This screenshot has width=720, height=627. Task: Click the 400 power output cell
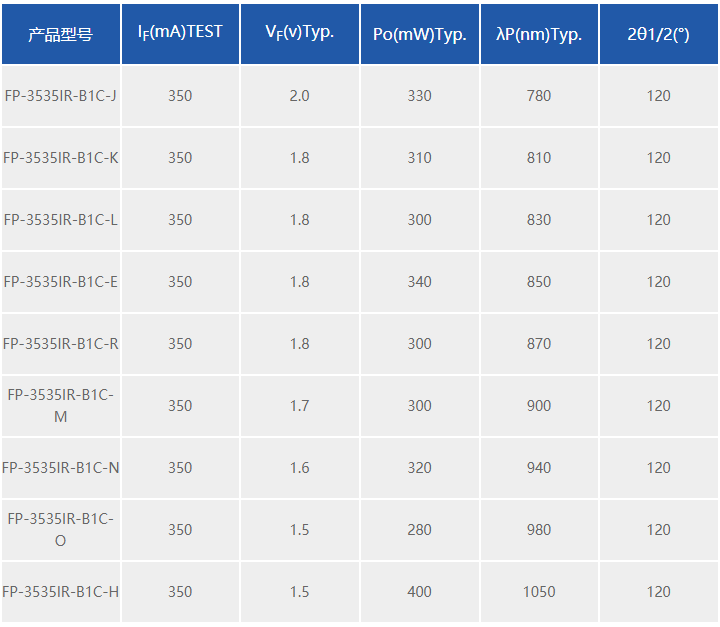[420, 592]
